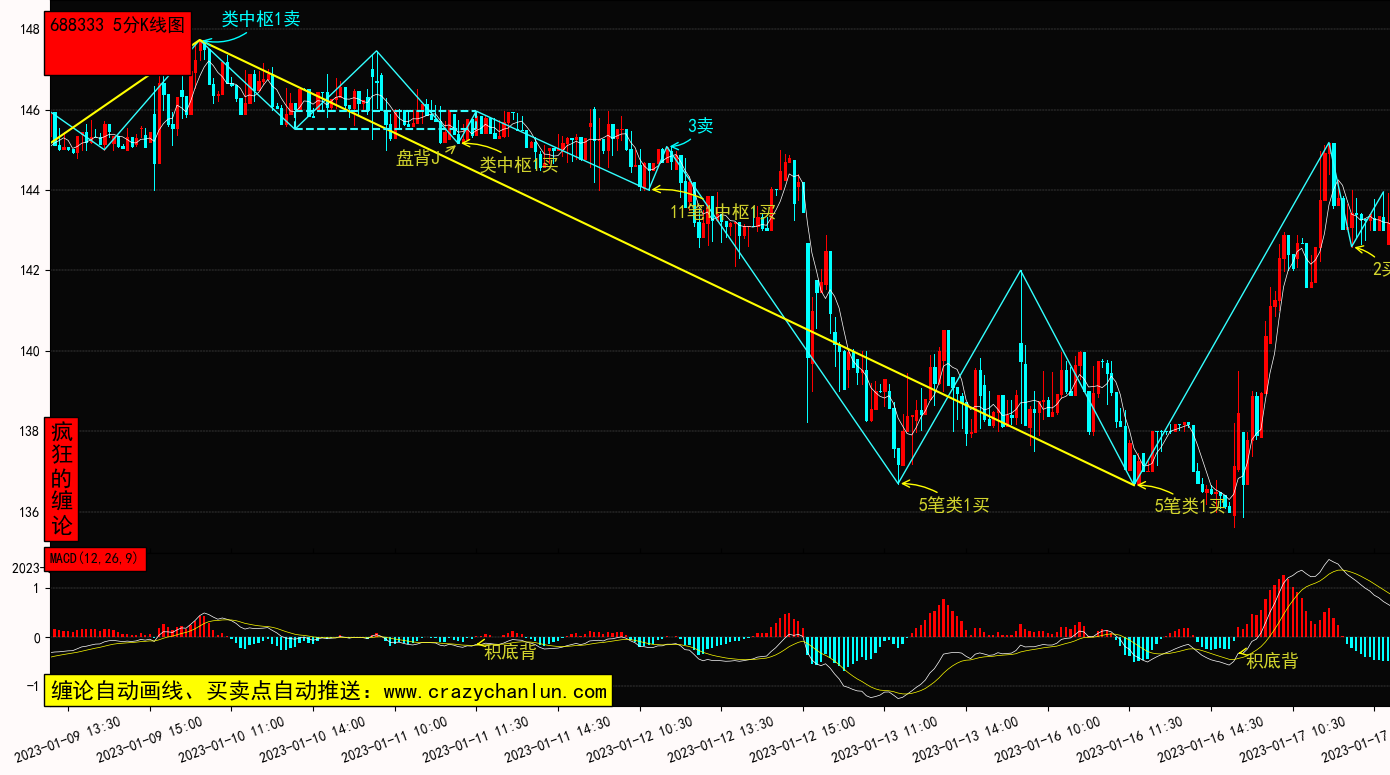
Task: Click the cyan dashed 中枢 rectangle
Action: pyautogui.click(x=385, y=120)
